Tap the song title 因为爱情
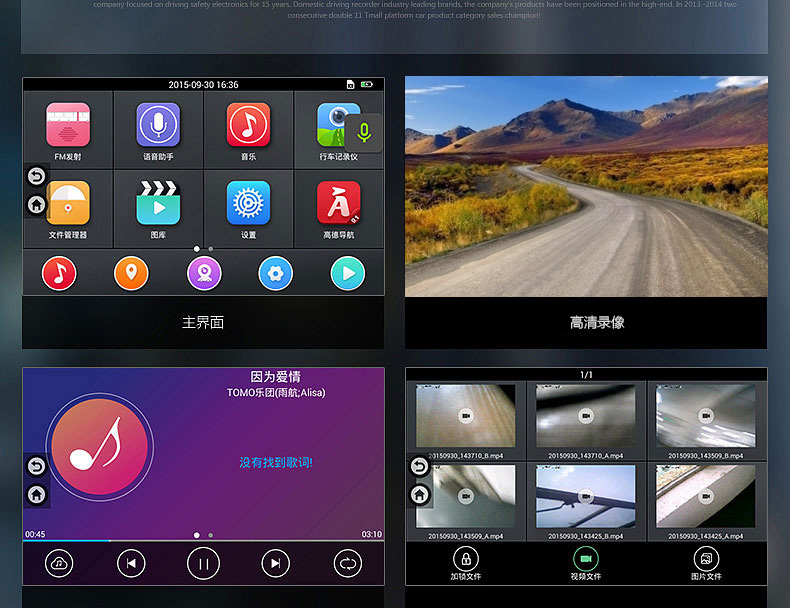This screenshot has height=608, width=790. click(276, 377)
